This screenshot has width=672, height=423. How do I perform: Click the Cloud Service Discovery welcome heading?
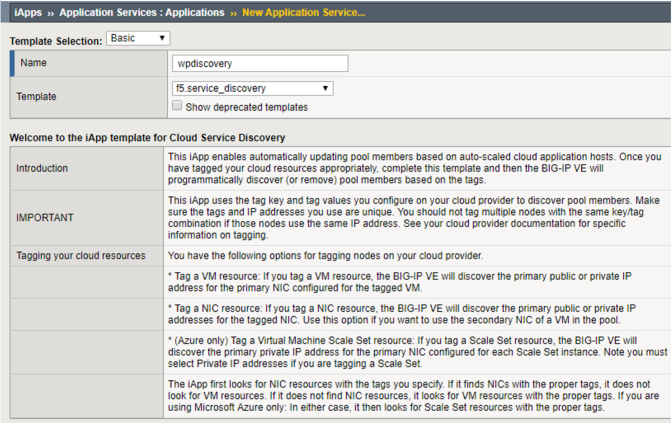click(x=147, y=138)
